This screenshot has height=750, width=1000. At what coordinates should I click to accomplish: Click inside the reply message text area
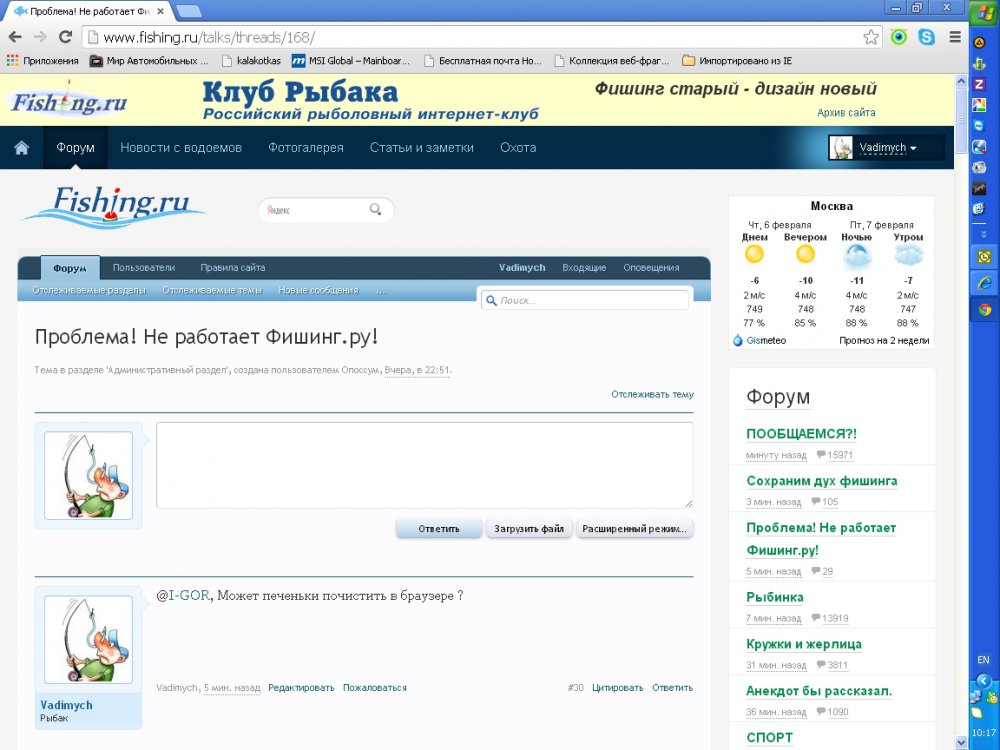pyautogui.click(x=424, y=465)
